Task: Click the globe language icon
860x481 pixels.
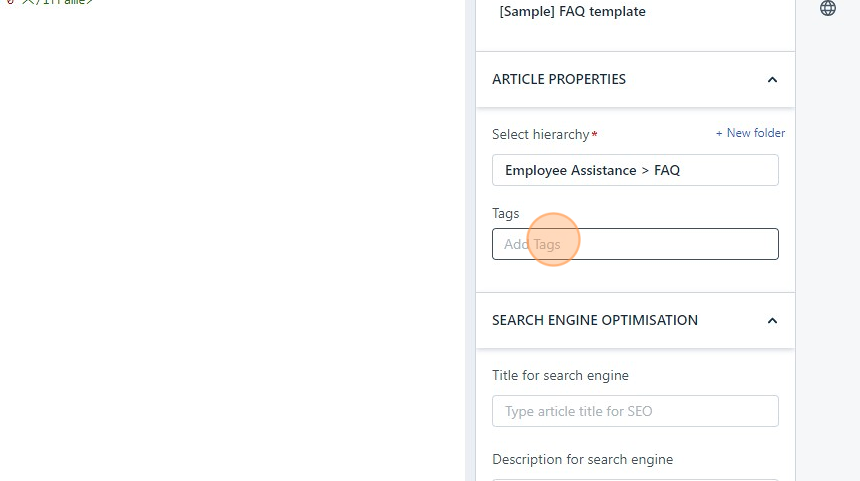Action: 828,9
